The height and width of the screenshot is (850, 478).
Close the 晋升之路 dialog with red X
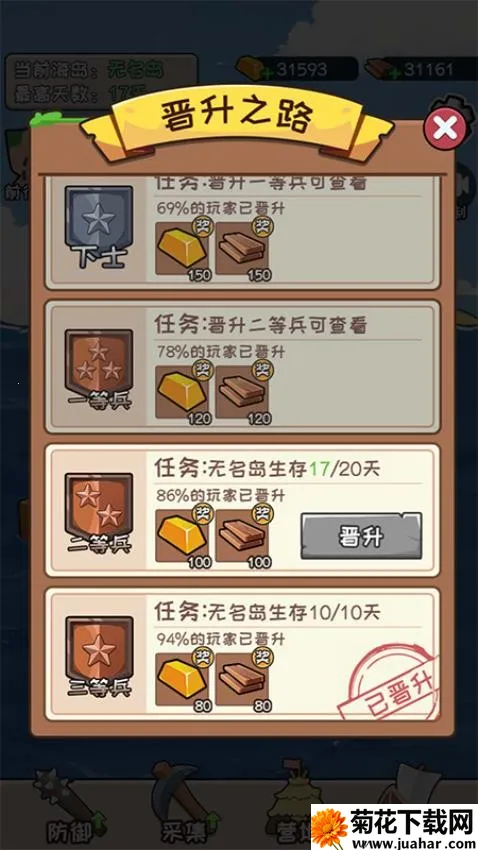point(445,128)
